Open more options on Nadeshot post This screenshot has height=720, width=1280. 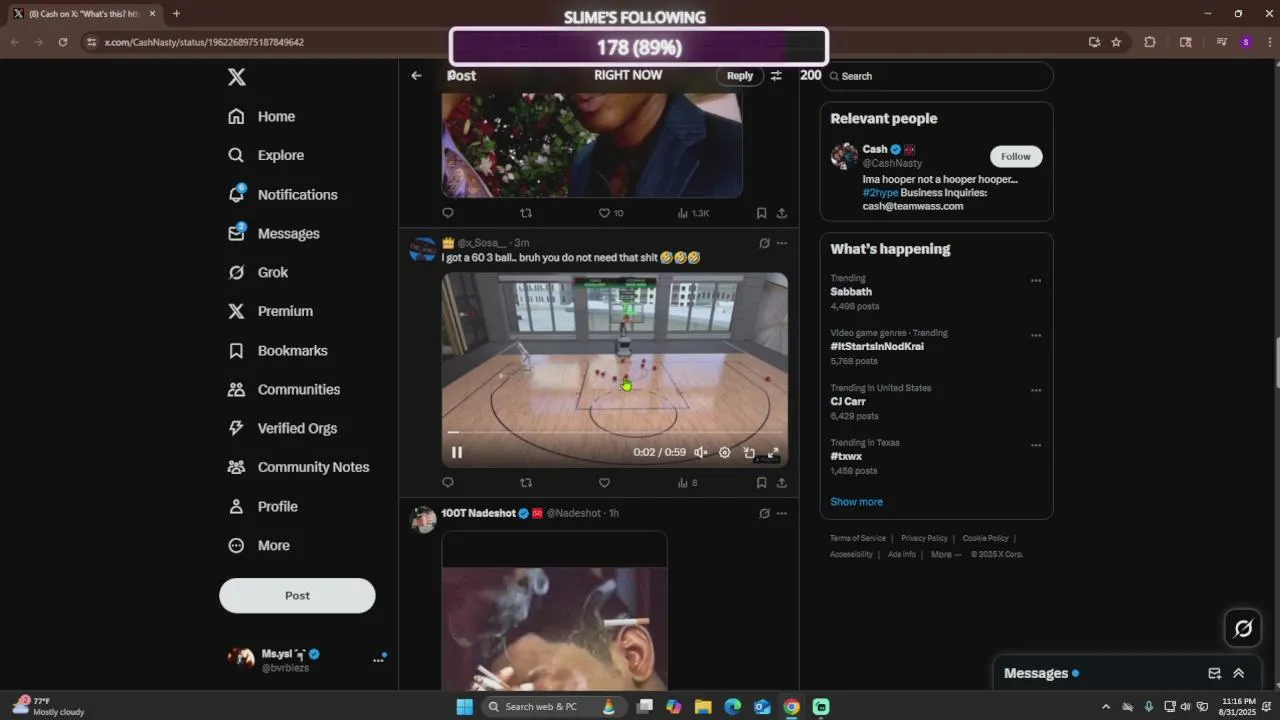782,513
